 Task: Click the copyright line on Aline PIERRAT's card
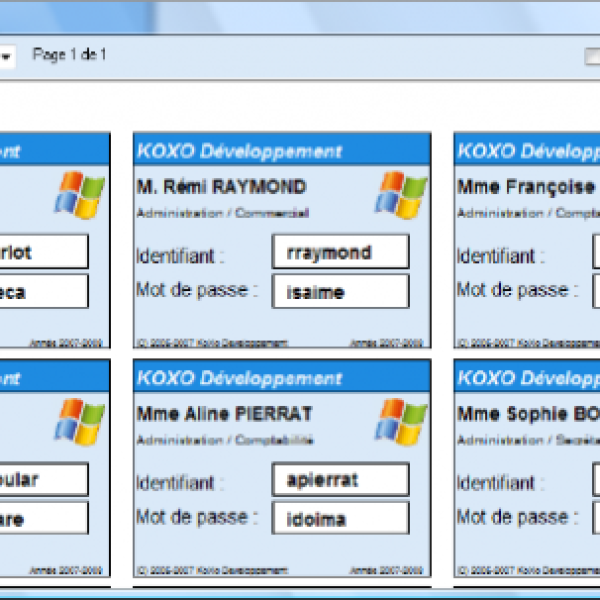pyautogui.click(x=212, y=571)
